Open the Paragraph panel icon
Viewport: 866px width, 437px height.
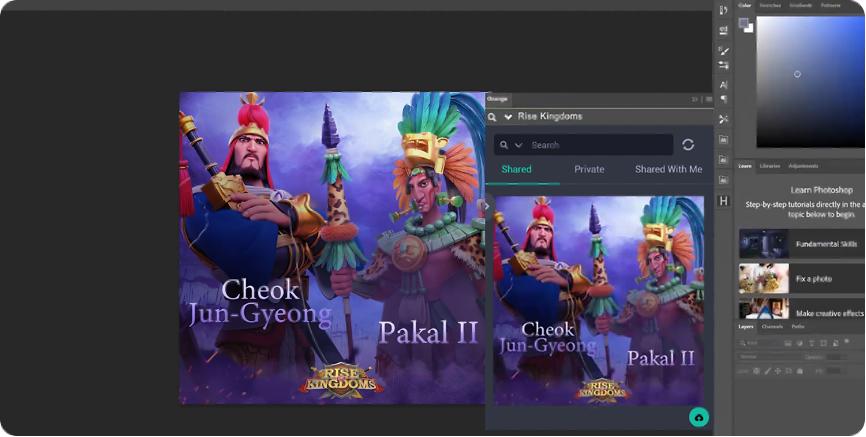point(724,99)
